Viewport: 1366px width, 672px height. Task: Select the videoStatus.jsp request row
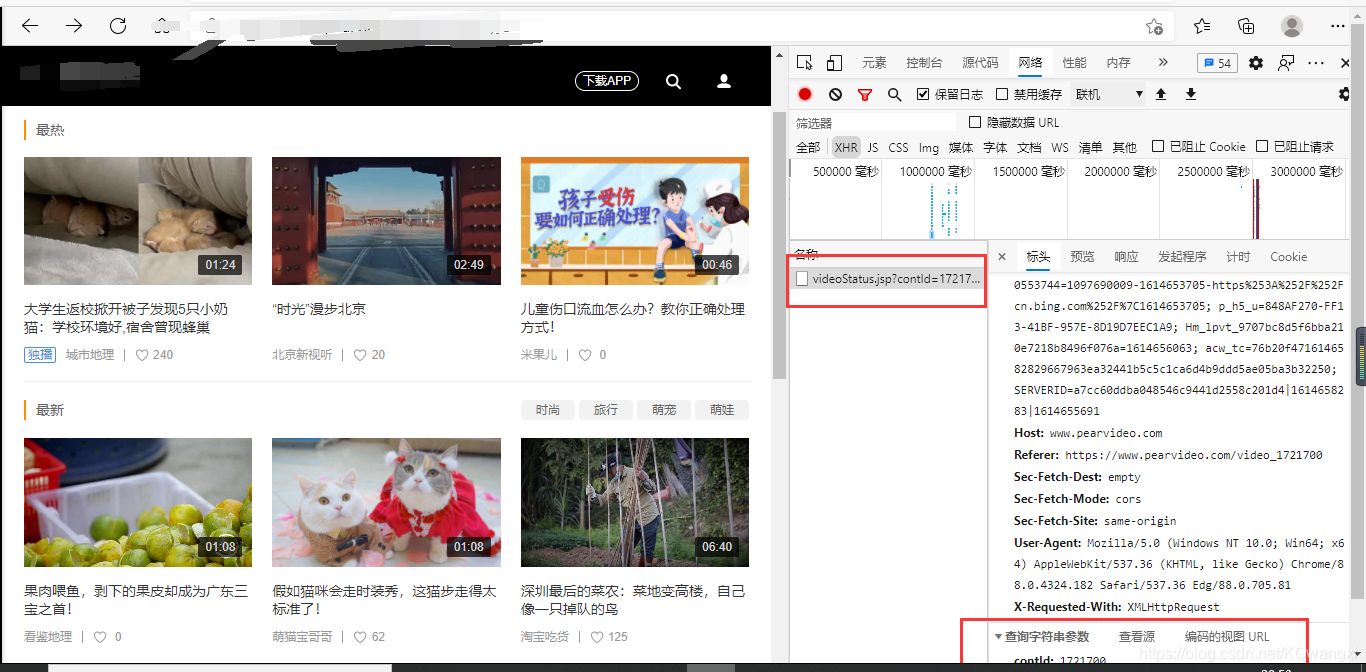click(888, 279)
